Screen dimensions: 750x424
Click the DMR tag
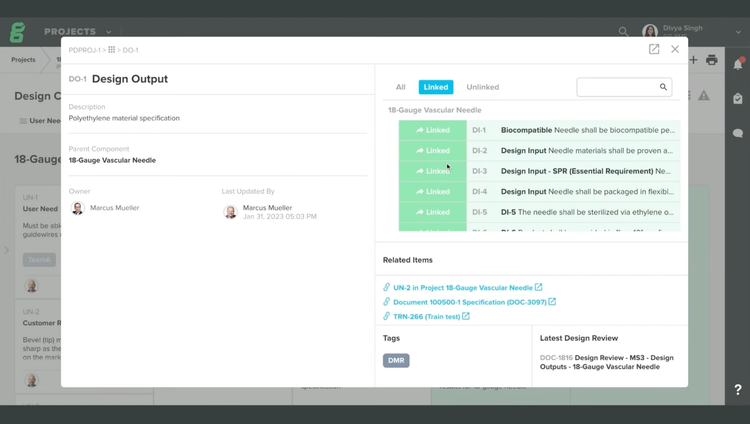point(396,360)
